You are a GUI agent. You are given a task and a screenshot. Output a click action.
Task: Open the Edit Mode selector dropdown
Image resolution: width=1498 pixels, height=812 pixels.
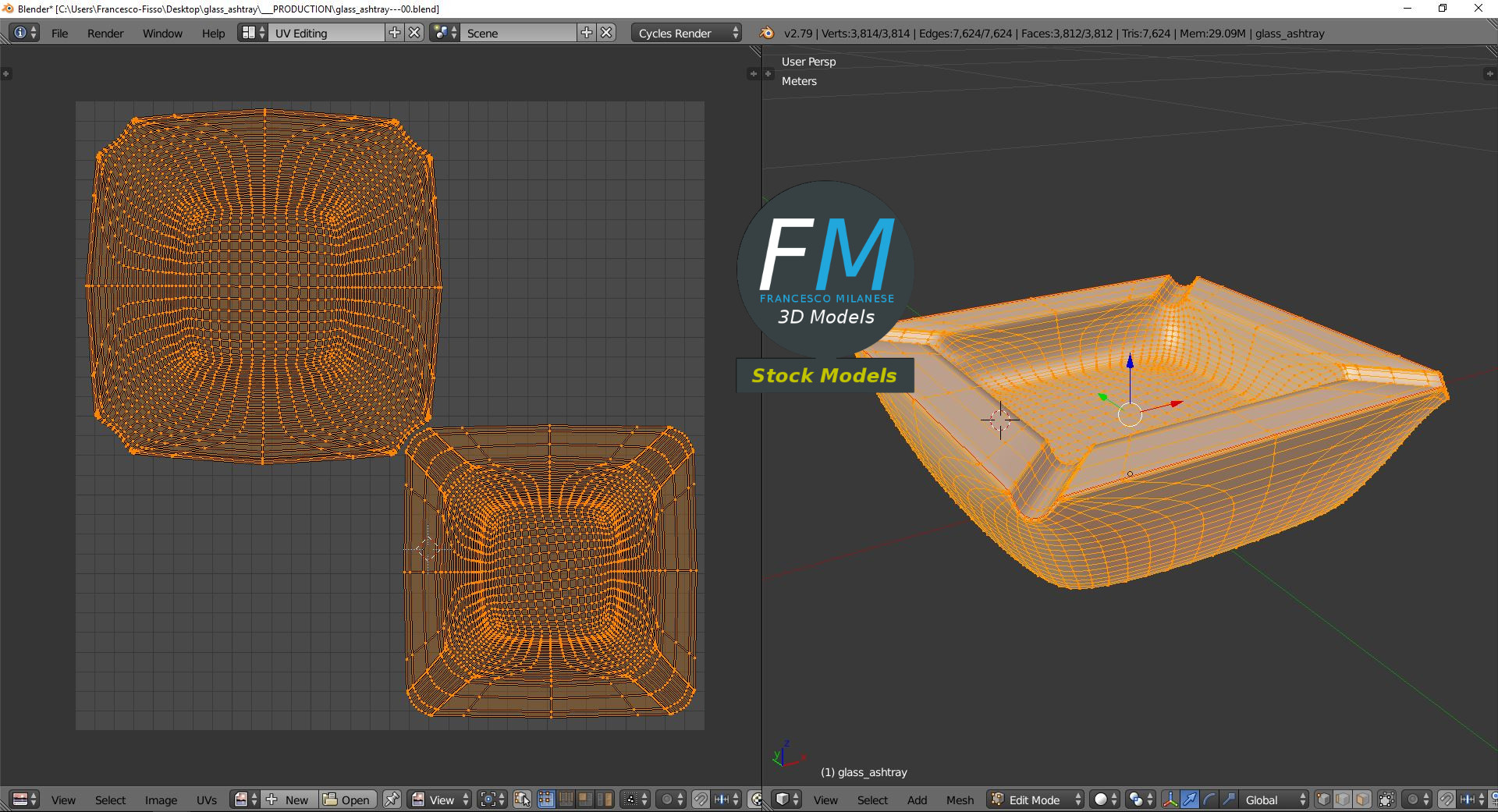(x=1036, y=800)
